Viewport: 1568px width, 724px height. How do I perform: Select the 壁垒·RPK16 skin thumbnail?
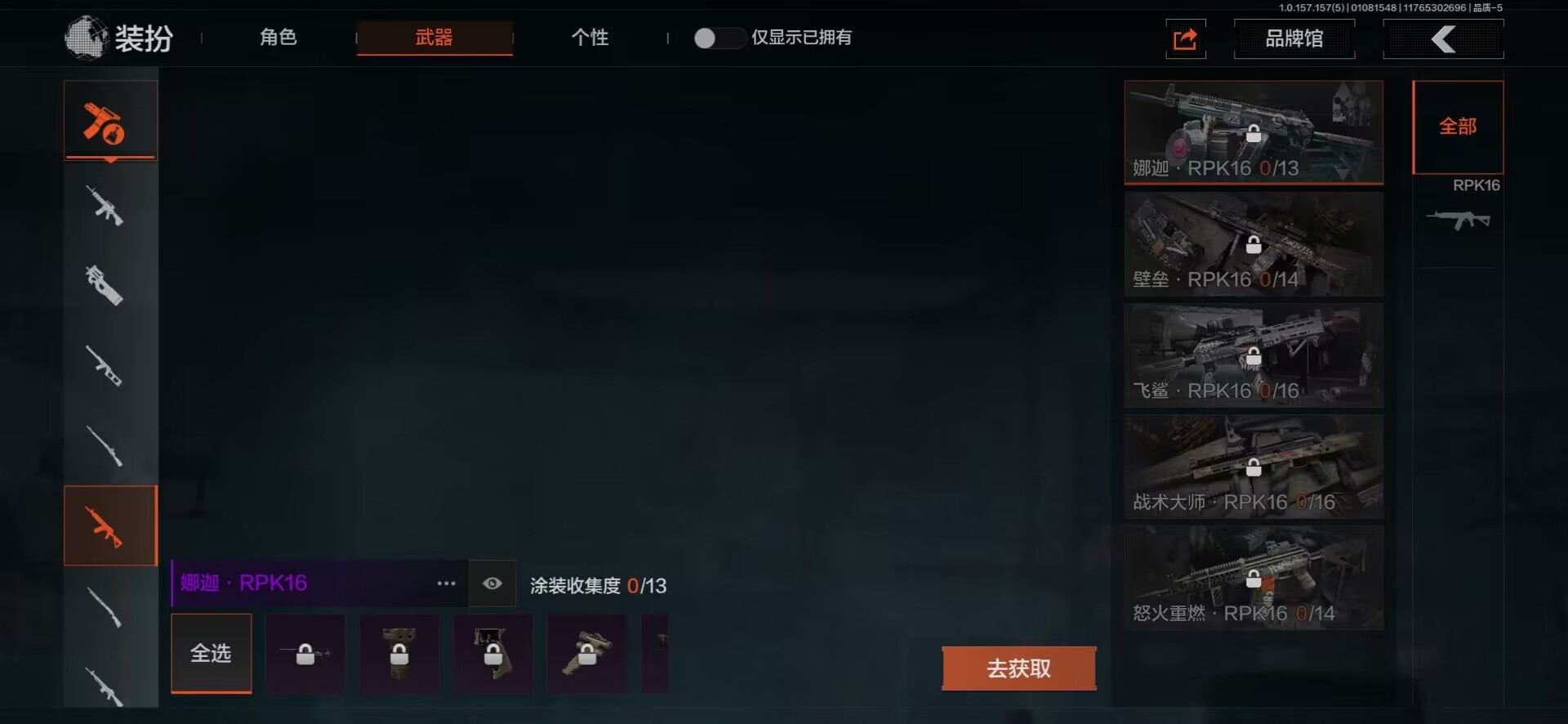(x=1254, y=244)
